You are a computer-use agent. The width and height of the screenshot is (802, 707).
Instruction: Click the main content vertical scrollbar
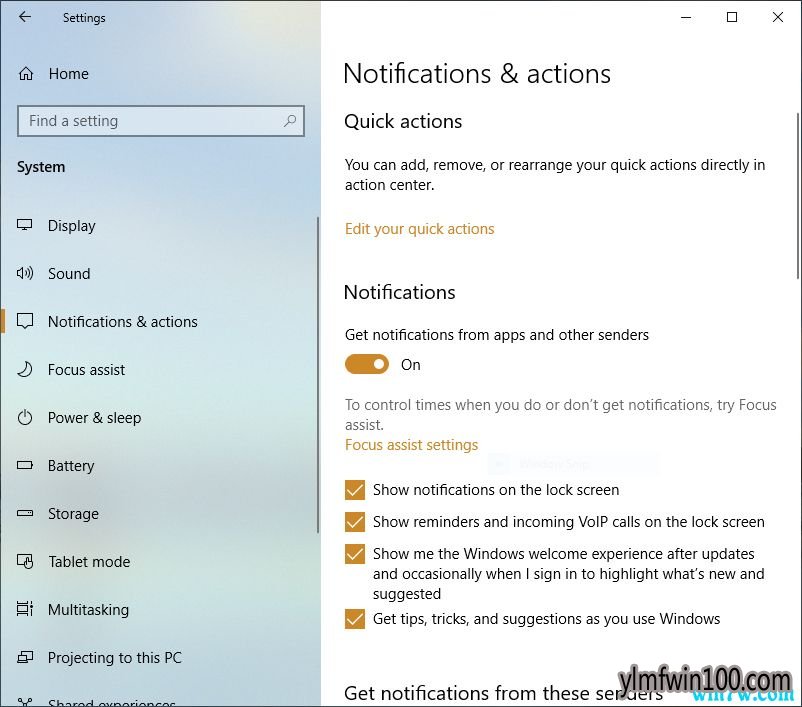pos(798,196)
